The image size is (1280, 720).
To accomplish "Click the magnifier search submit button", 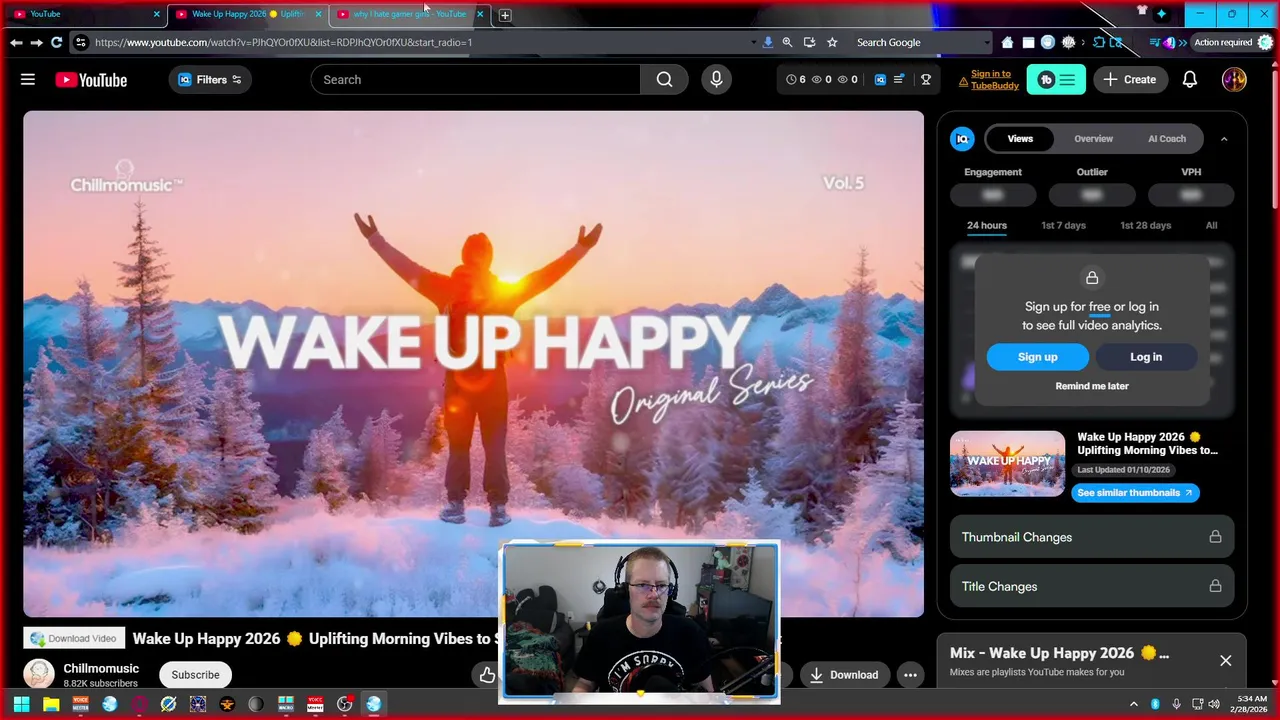I will click(x=665, y=80).
